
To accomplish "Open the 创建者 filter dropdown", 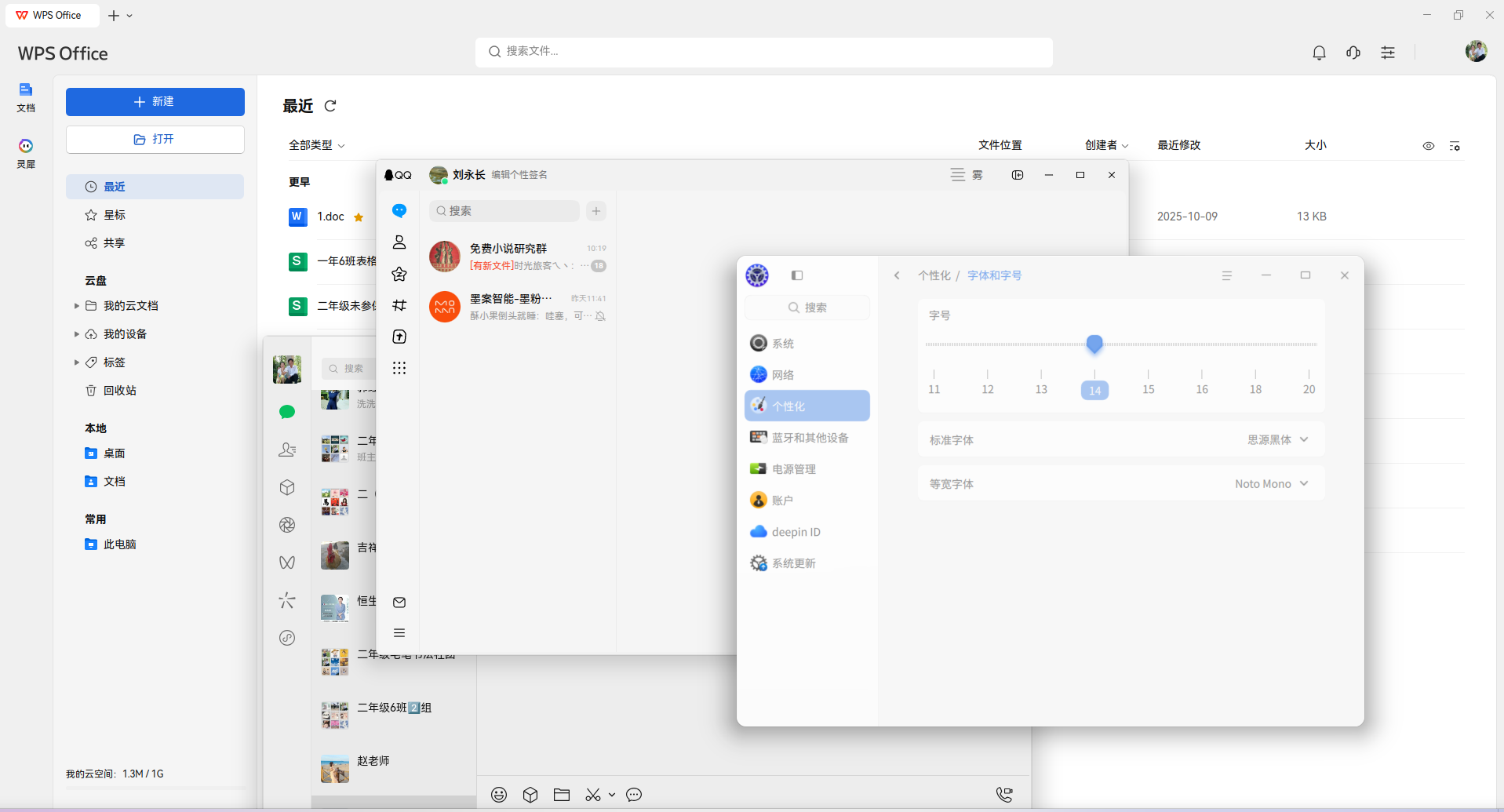I will coord(1107,145).
